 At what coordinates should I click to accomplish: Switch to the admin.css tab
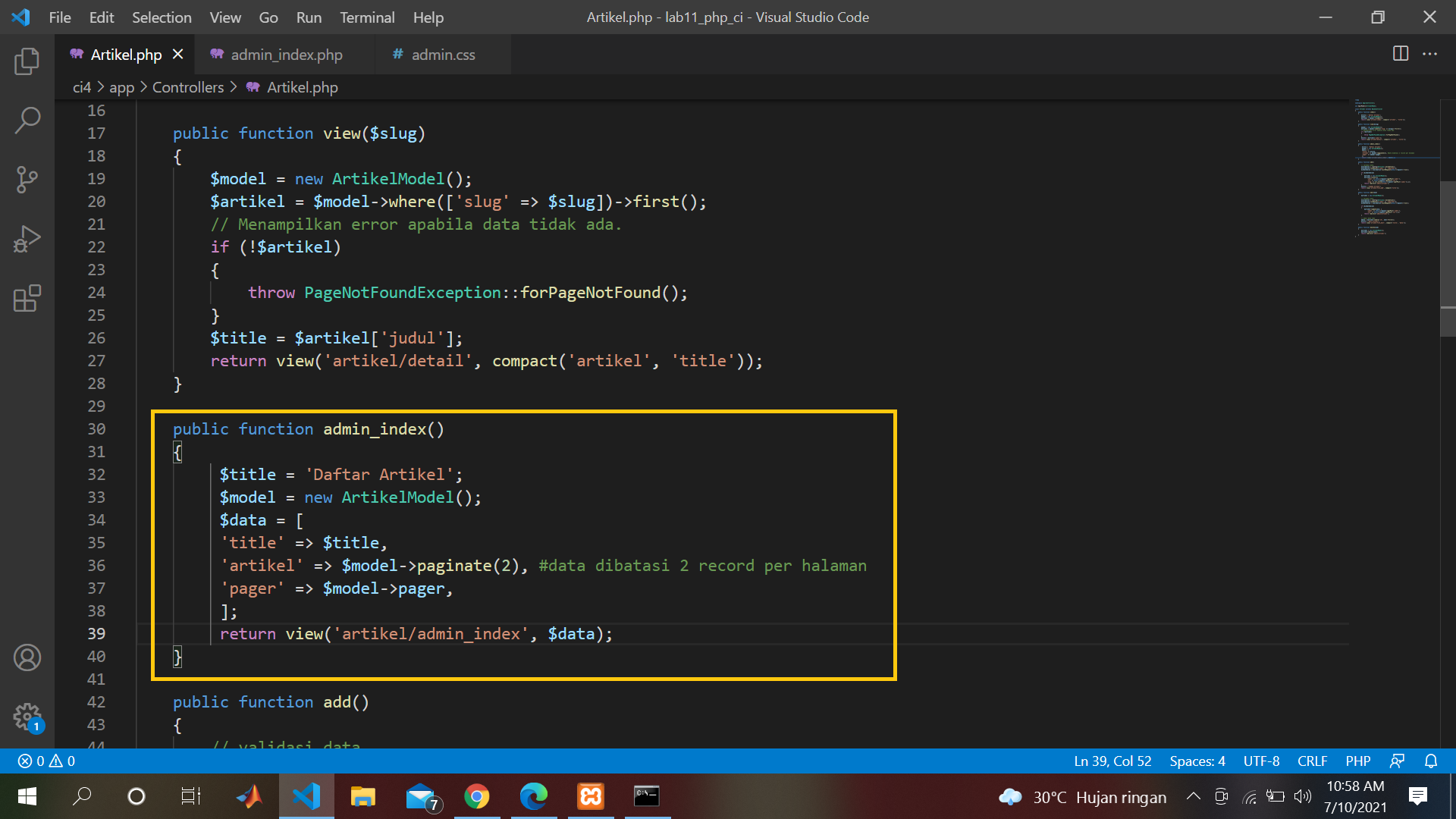[443, 54]
